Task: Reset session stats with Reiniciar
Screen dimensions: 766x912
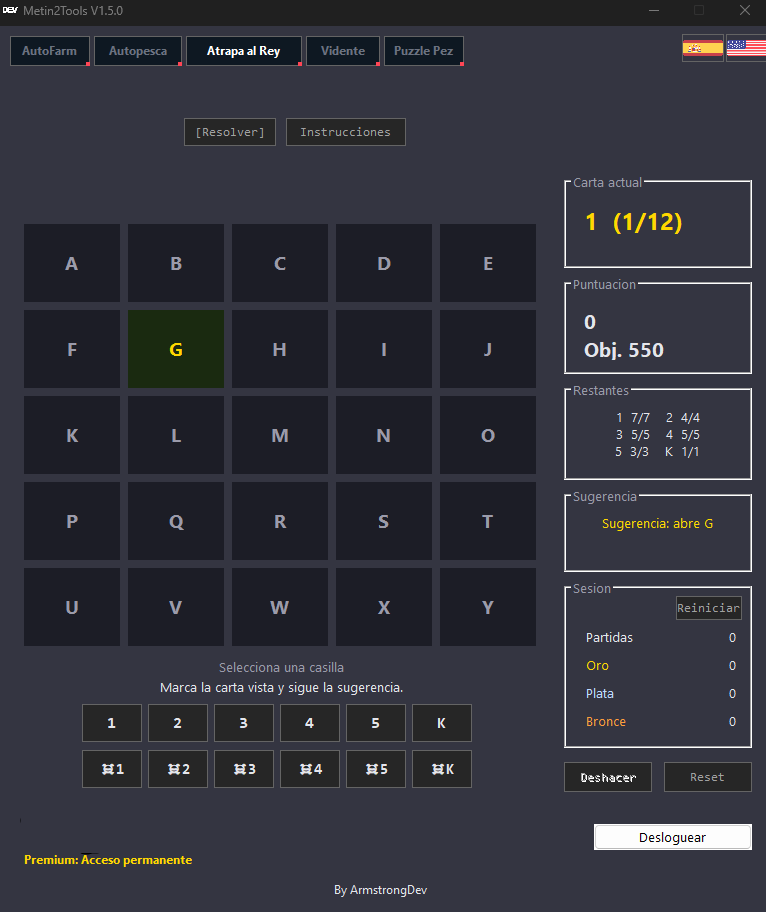Action: [x=708, y=608]
